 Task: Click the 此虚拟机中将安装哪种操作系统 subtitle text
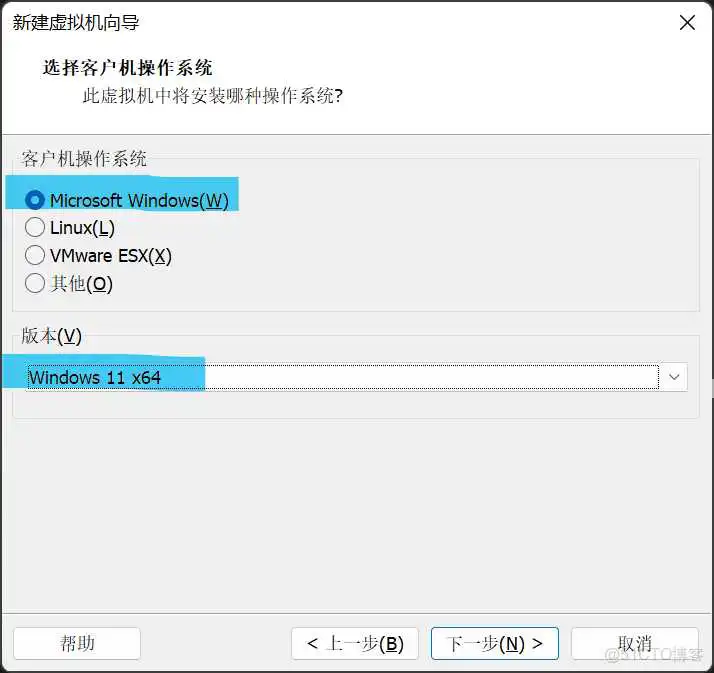click(x=212, y=97)
